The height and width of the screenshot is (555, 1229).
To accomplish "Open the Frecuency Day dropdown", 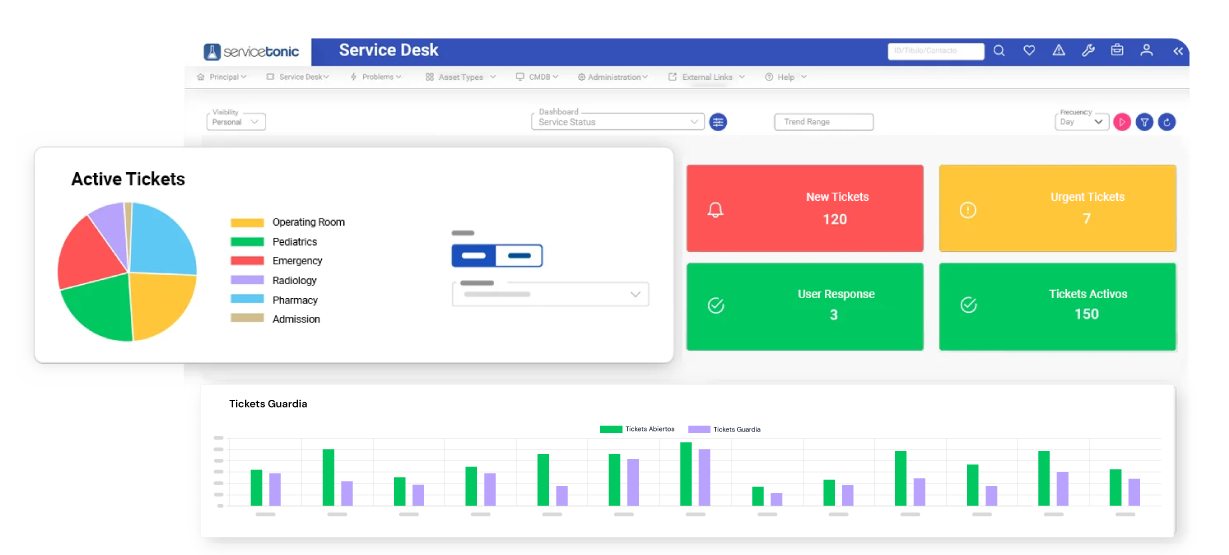I will 1081,122.
